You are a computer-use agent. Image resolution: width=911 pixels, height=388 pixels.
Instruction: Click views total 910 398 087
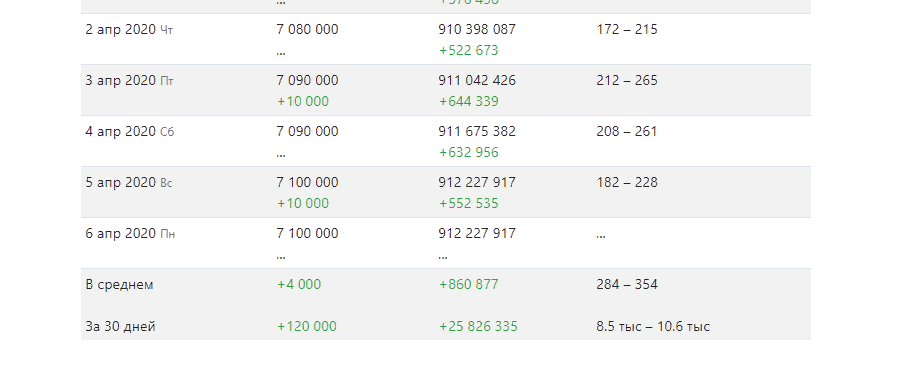pos(477,30)
